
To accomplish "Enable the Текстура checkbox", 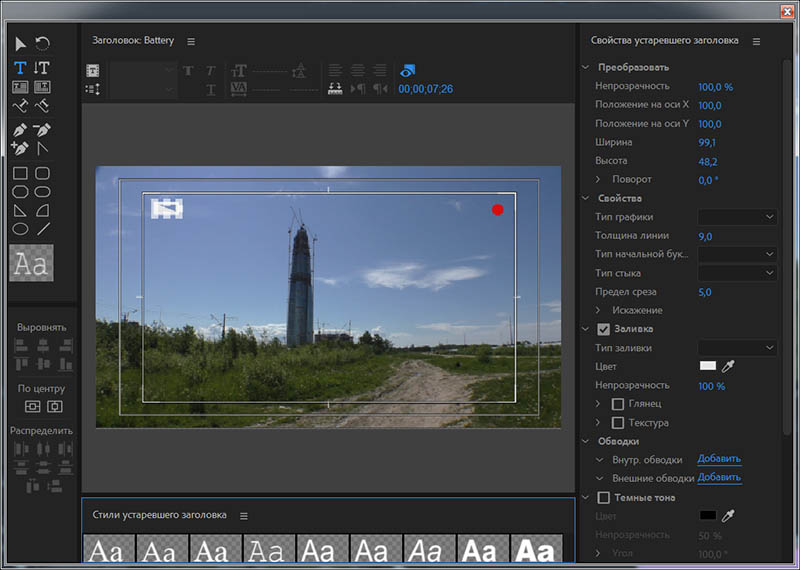I will [618, 423].
